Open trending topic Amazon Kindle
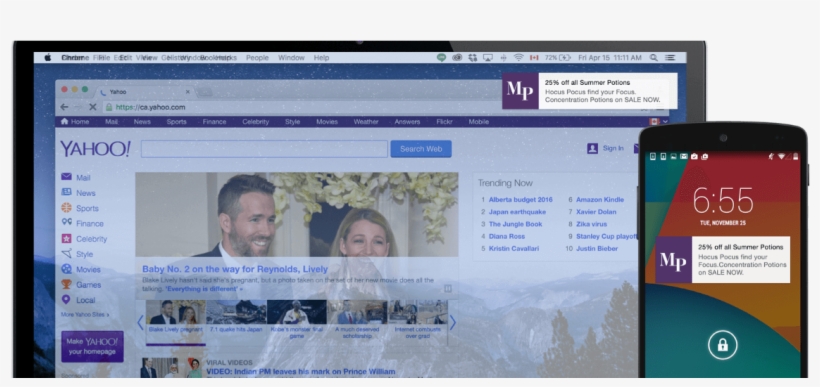Image resolution: width=820 pixels, height=387 pixels. [600, 199]
